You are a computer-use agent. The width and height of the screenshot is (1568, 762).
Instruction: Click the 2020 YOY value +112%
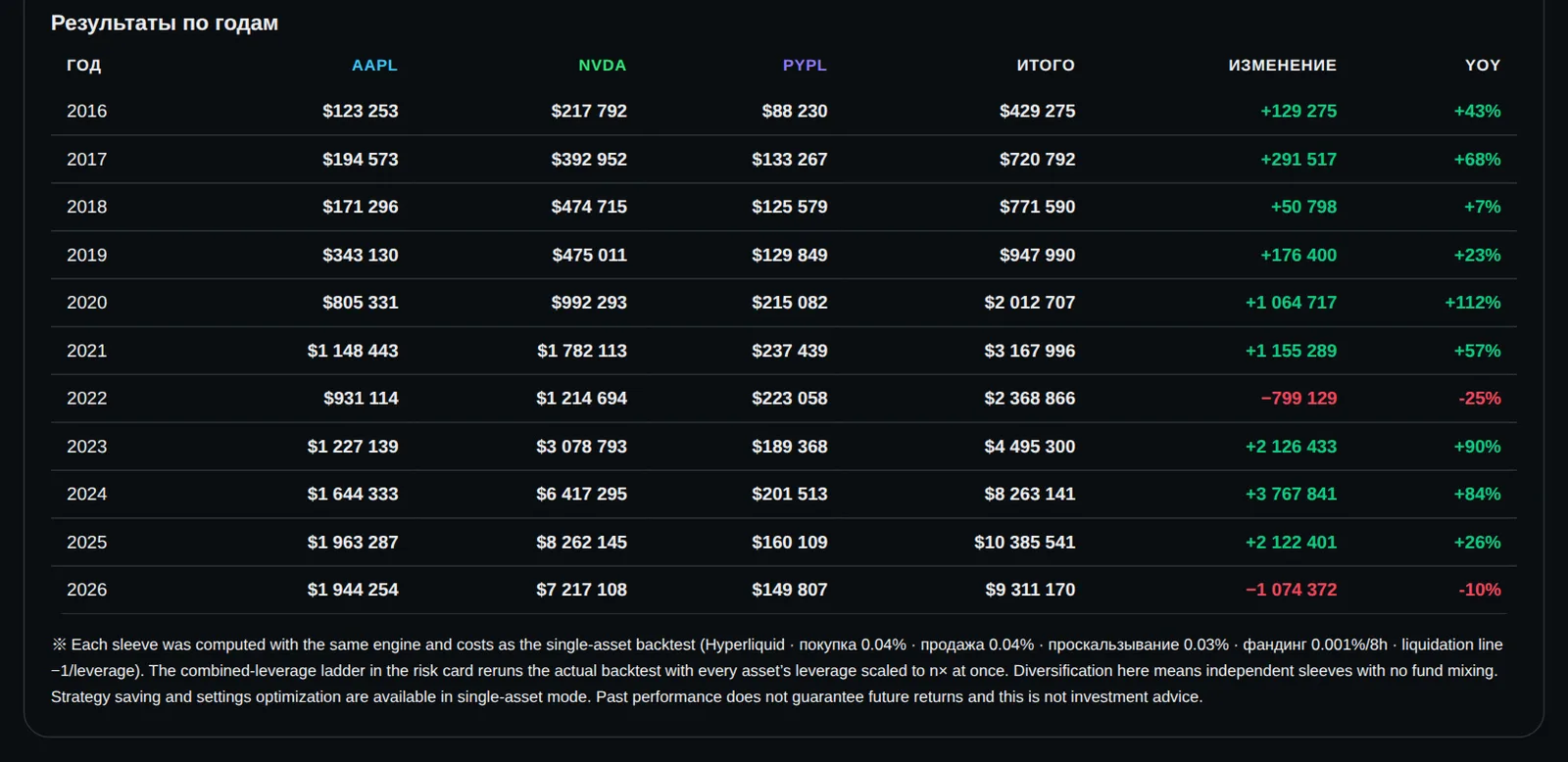[1472, 303]
